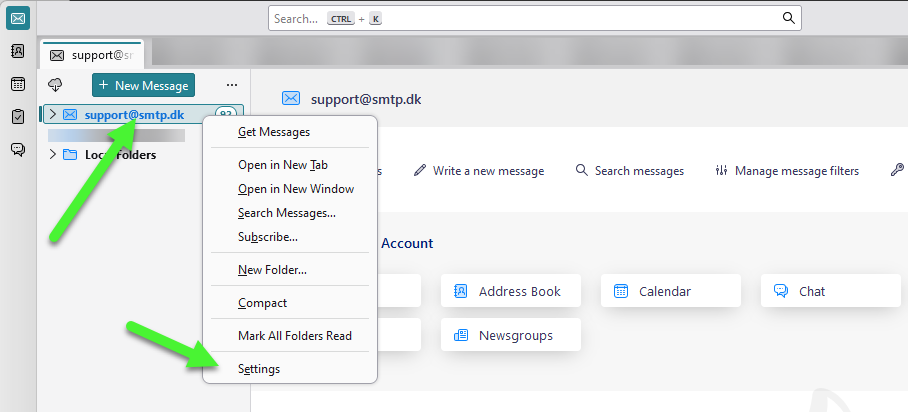Open the Chat sidebar icon
Screen dimensions: 908x412
pyautogui.click(x=18, y=150)
